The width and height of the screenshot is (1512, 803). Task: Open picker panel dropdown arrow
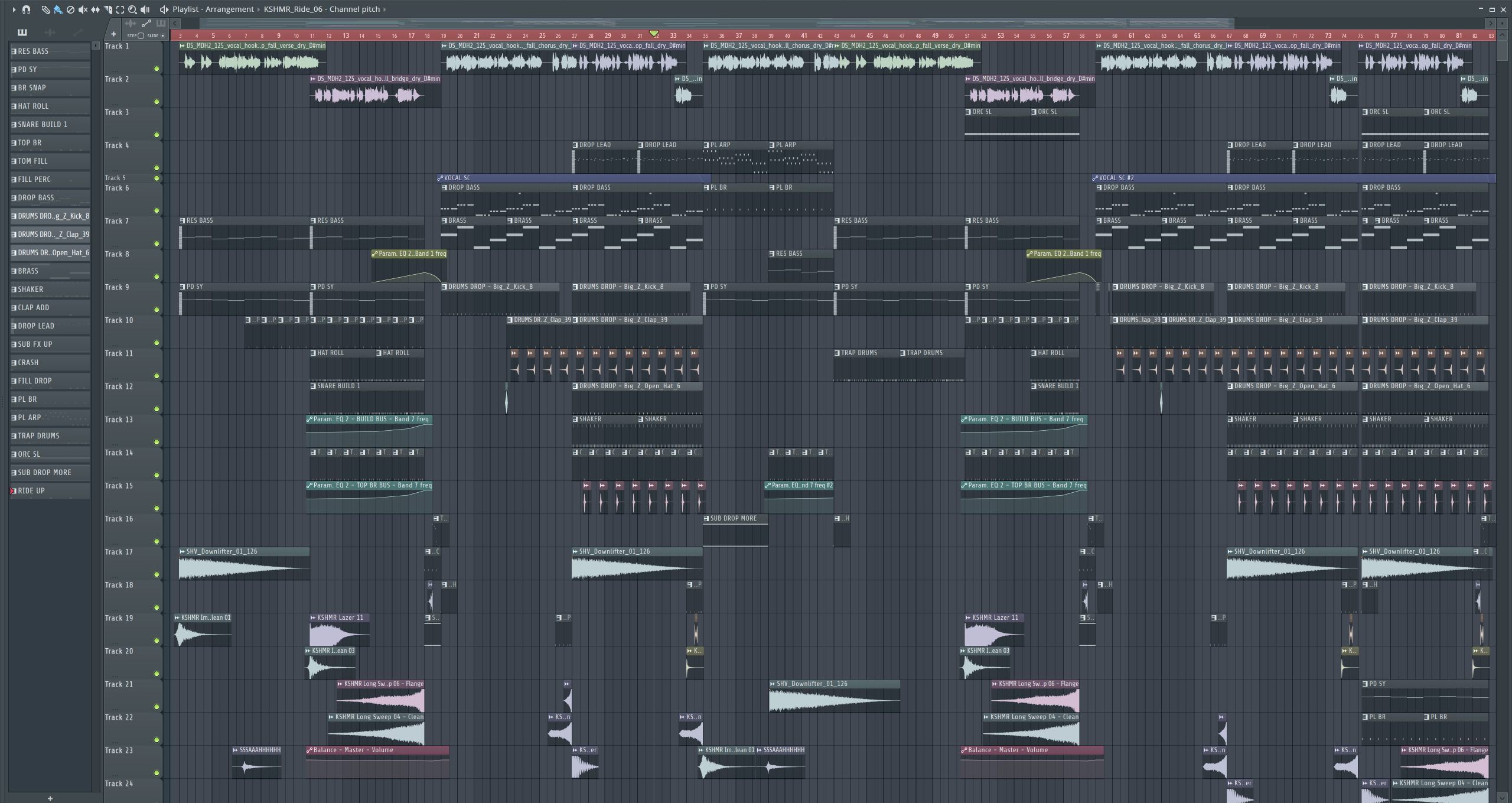[x=96, y=45]
